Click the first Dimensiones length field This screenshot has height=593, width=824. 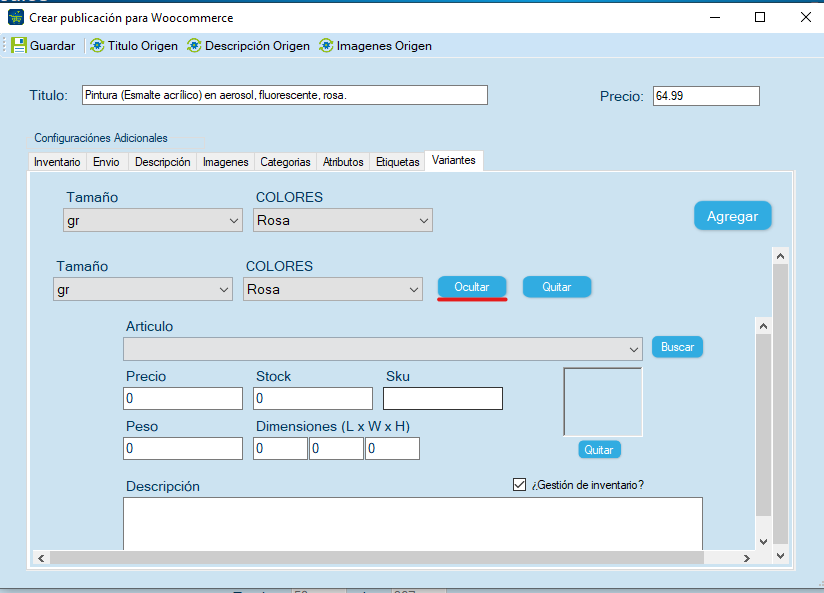point(280,448)
